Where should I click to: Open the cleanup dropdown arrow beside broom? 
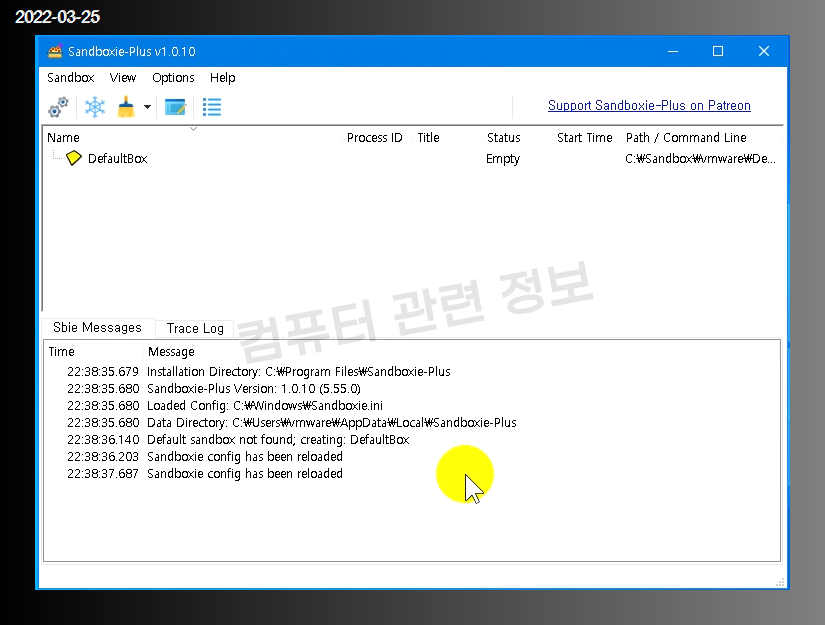(x=147, y=107)
